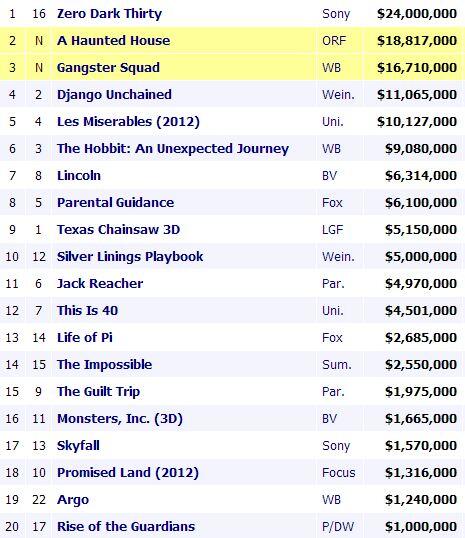
Task: Click the Argo movie title
Action: click(x=73, y=500)
